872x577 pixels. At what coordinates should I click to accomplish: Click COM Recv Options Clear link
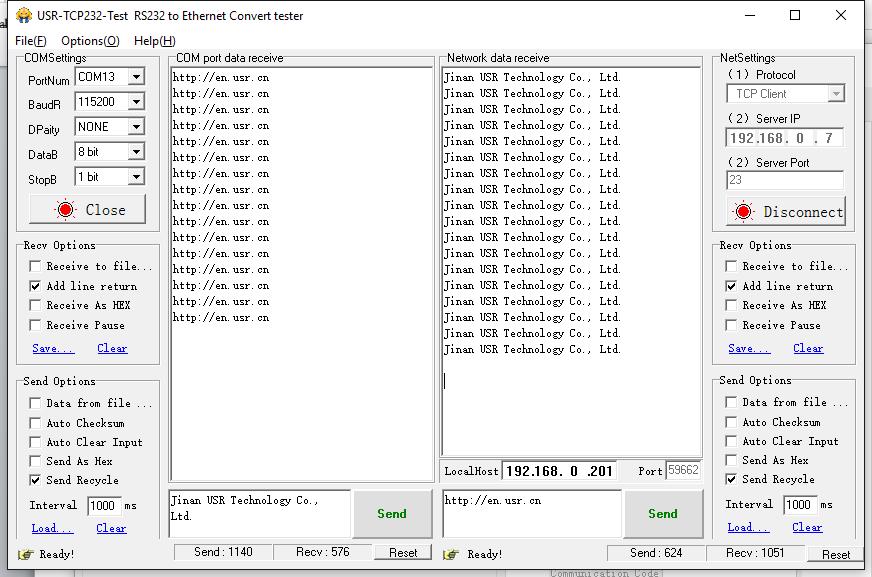tap(112, 349)
